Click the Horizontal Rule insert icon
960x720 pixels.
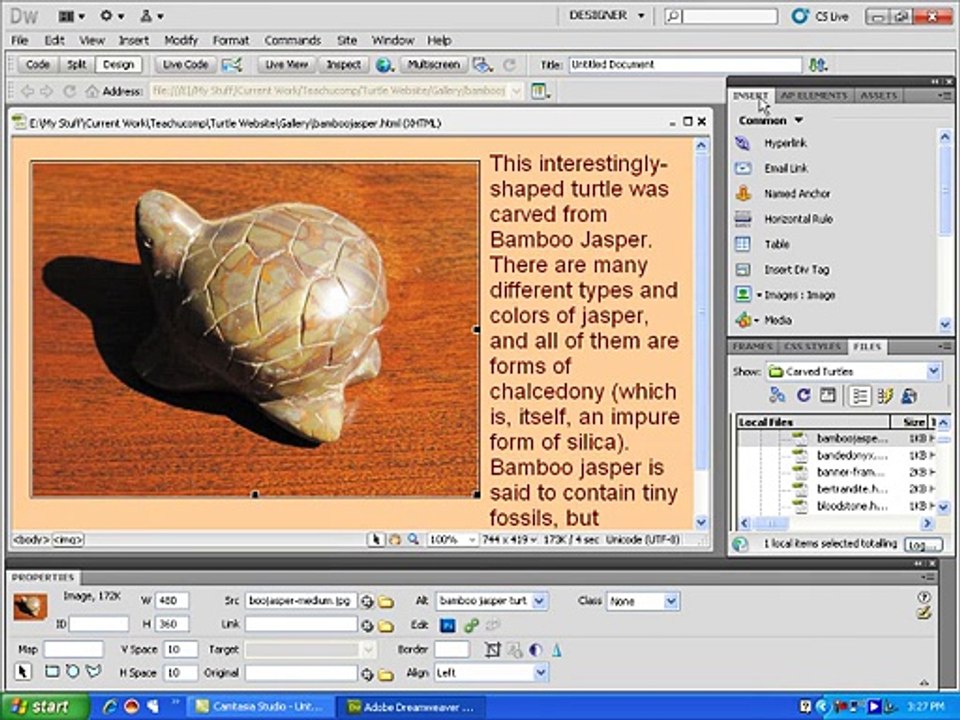tap(742, 219)
